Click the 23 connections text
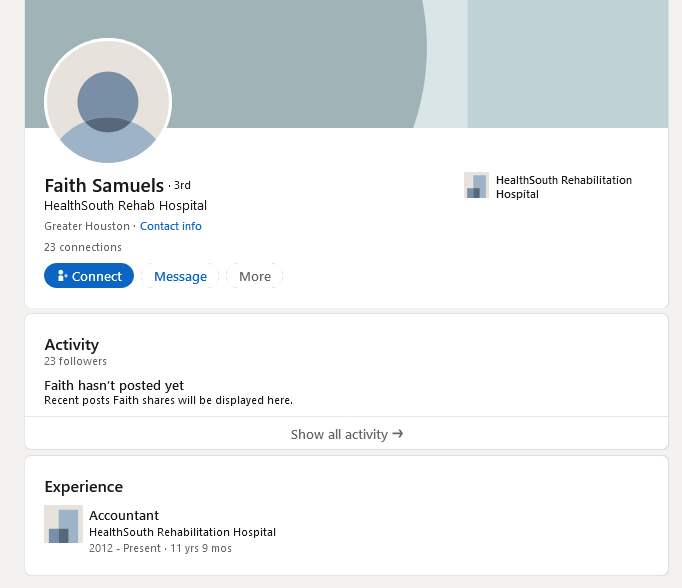 [83, 247]
